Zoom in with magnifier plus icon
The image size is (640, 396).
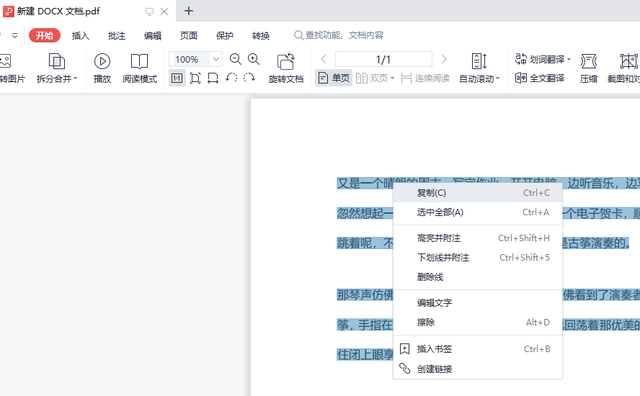pyautogui.click(x=253, y=59)
